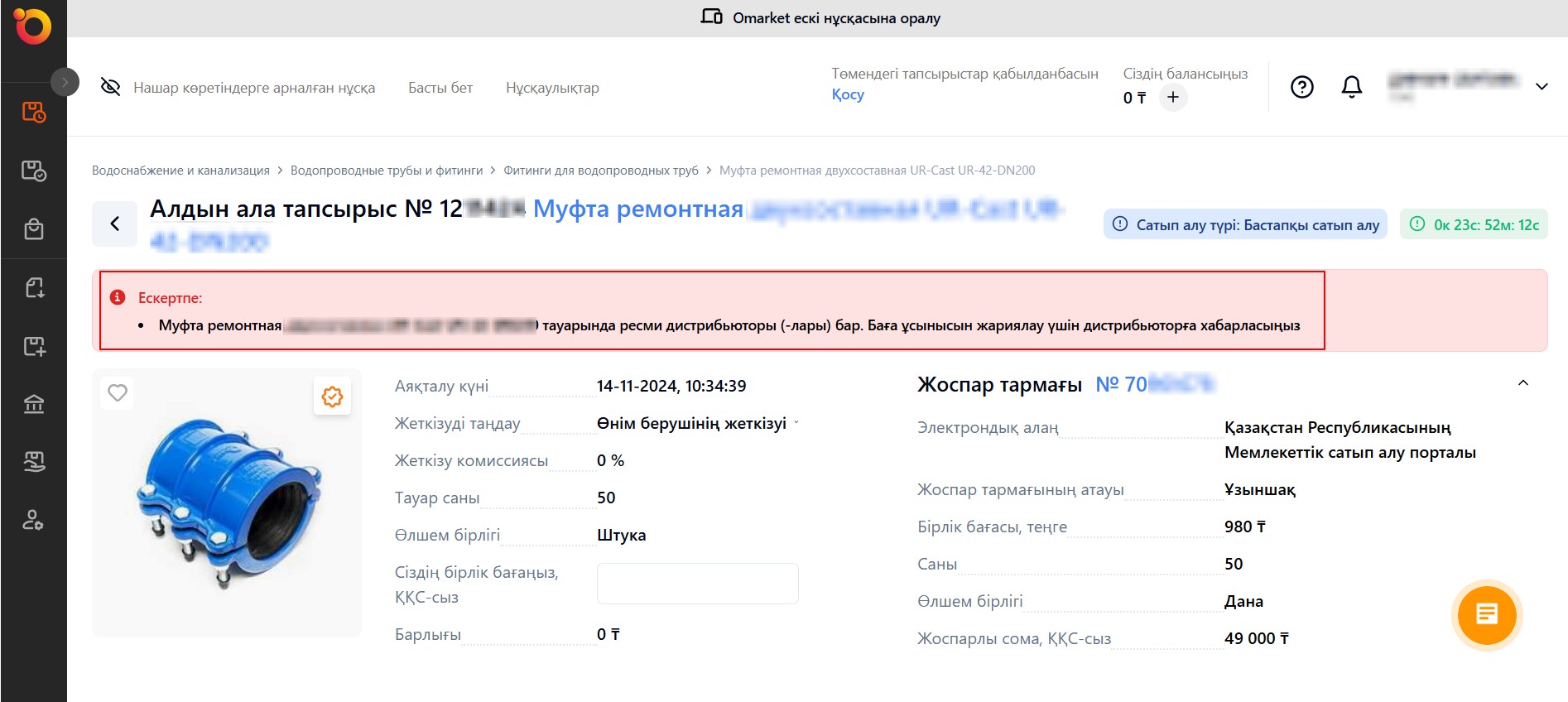Open the confirmed orders sidebar icon
1568x702 pixels.
[34, 171]
